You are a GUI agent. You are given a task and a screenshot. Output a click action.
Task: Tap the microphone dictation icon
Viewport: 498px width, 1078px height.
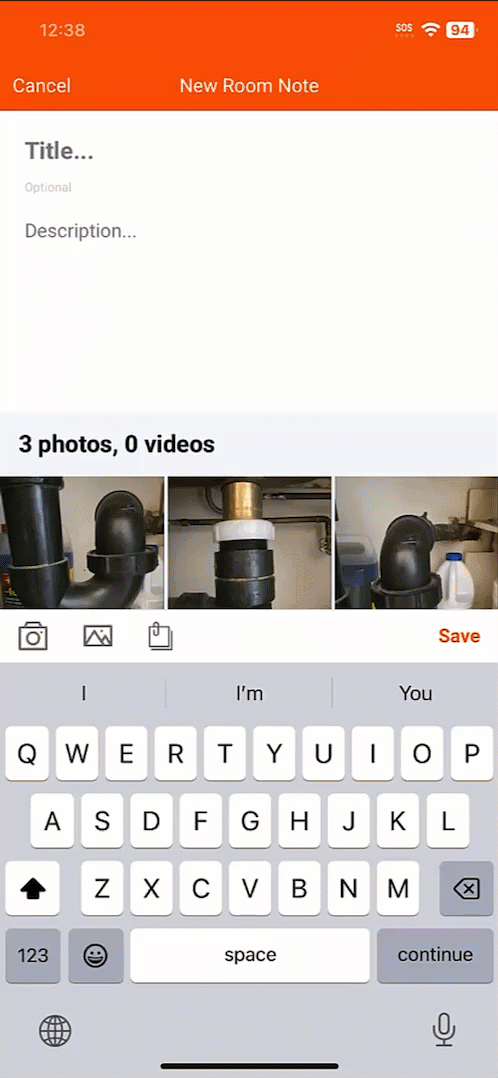coord(444,1030)
